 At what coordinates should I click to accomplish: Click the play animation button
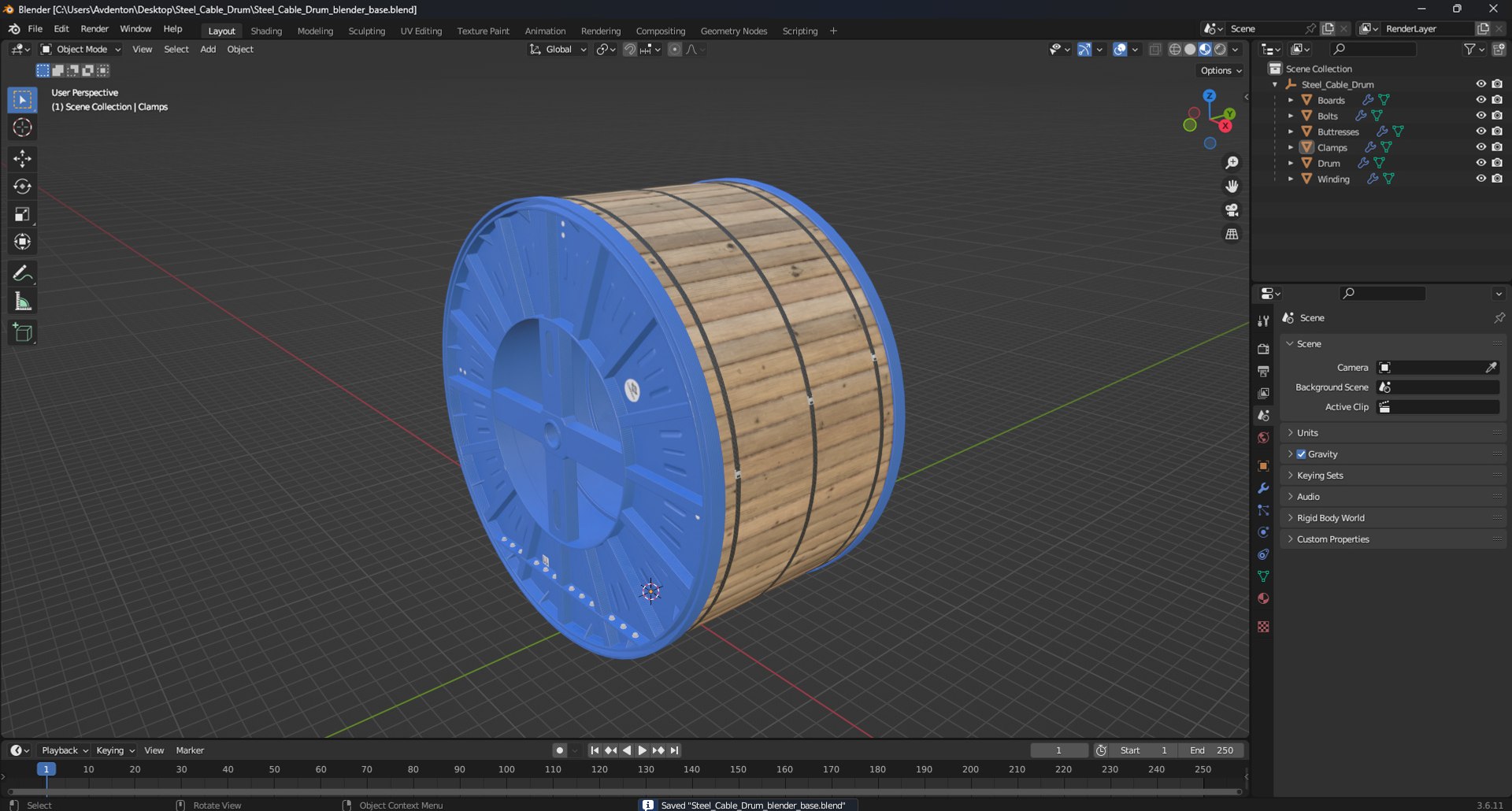pyautogui.click(x=643, y=750)
